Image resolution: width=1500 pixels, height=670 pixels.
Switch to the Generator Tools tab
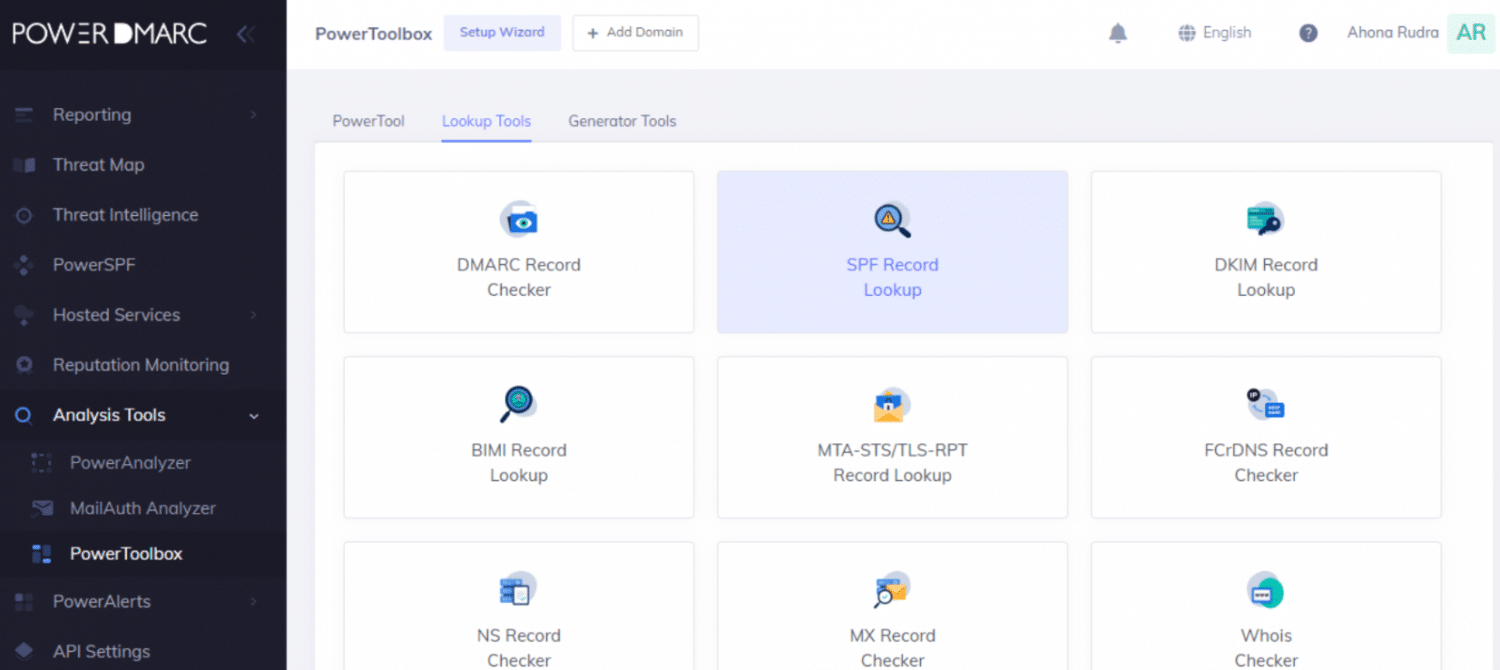[622, 121]
